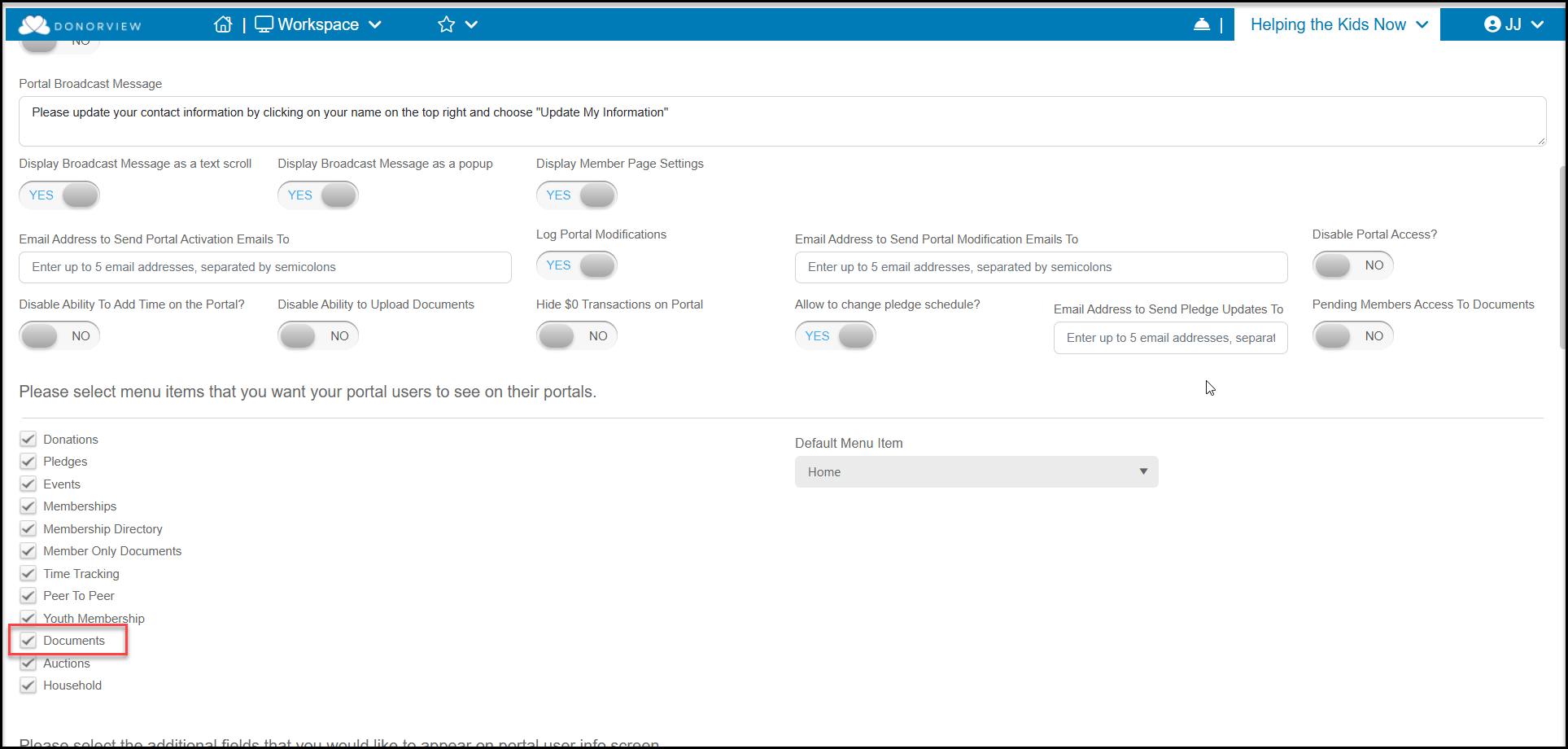Uncheck the Peer To Peer checkbox
The image size is (1568, 749).
click(x=28, y=596)
